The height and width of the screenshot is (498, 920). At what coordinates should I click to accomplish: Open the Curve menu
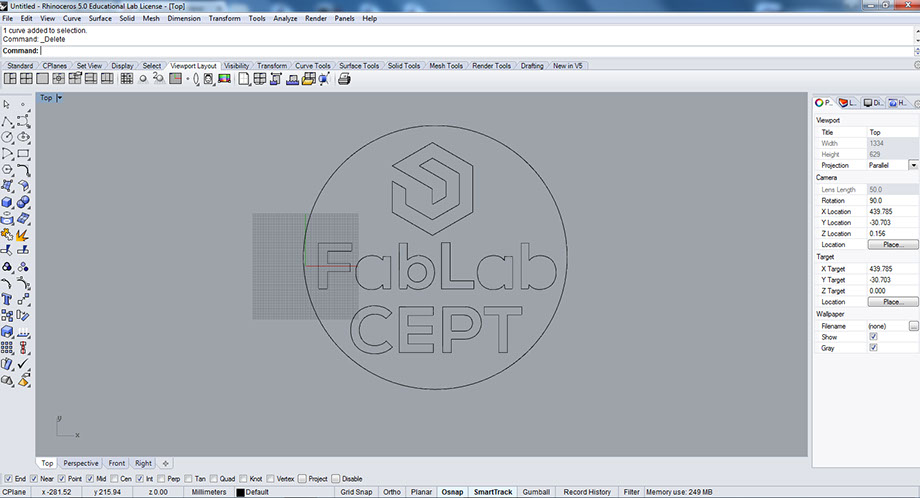(72, 18)
